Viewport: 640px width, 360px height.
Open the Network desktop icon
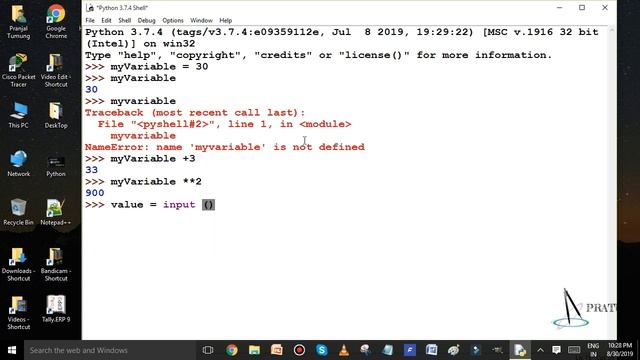coord(18,163)
